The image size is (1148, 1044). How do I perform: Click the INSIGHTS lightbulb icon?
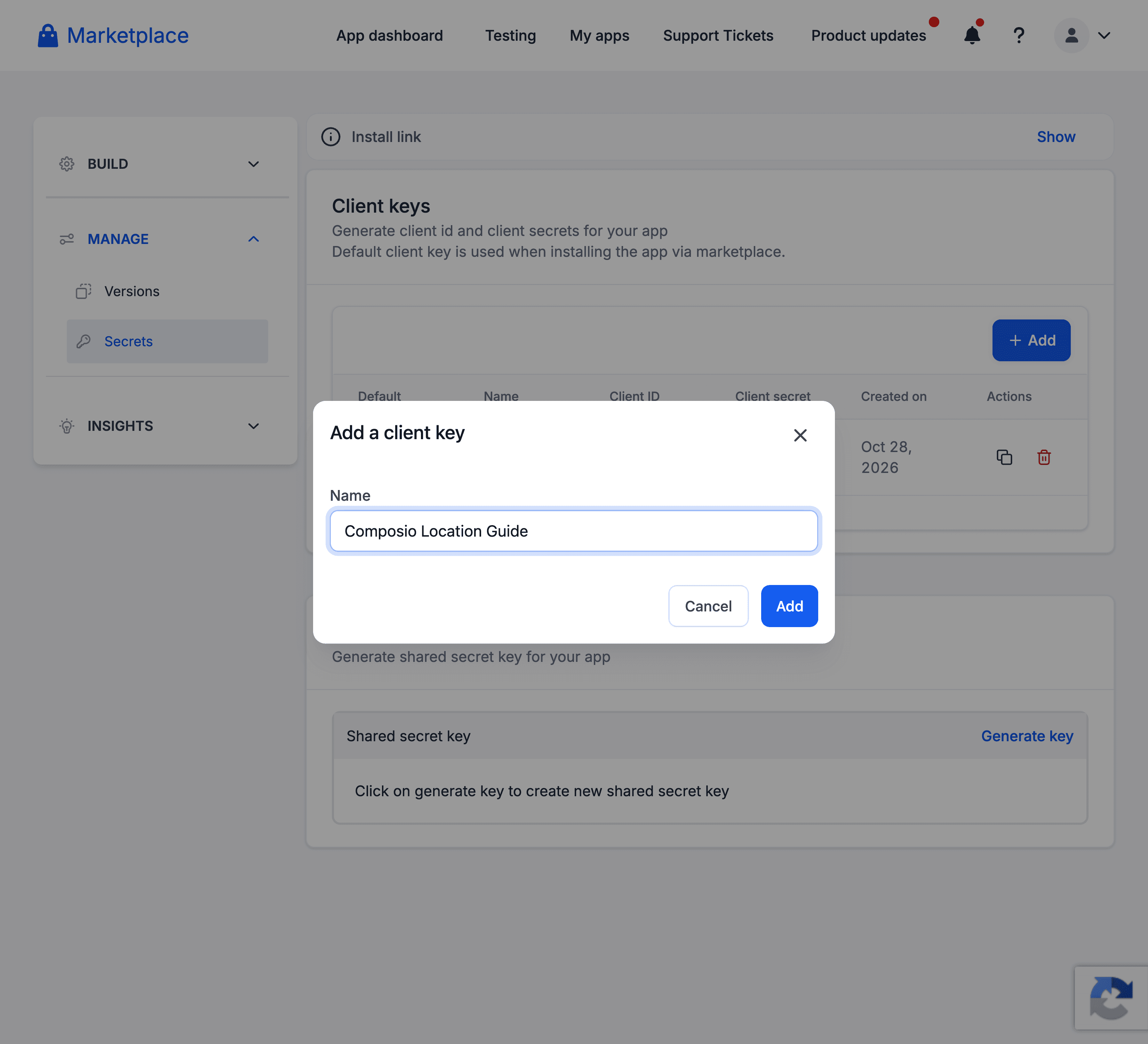pos(67,426)
